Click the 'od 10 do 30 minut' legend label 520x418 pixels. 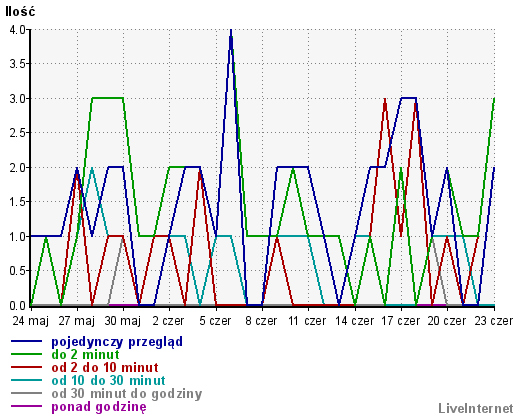108,381
